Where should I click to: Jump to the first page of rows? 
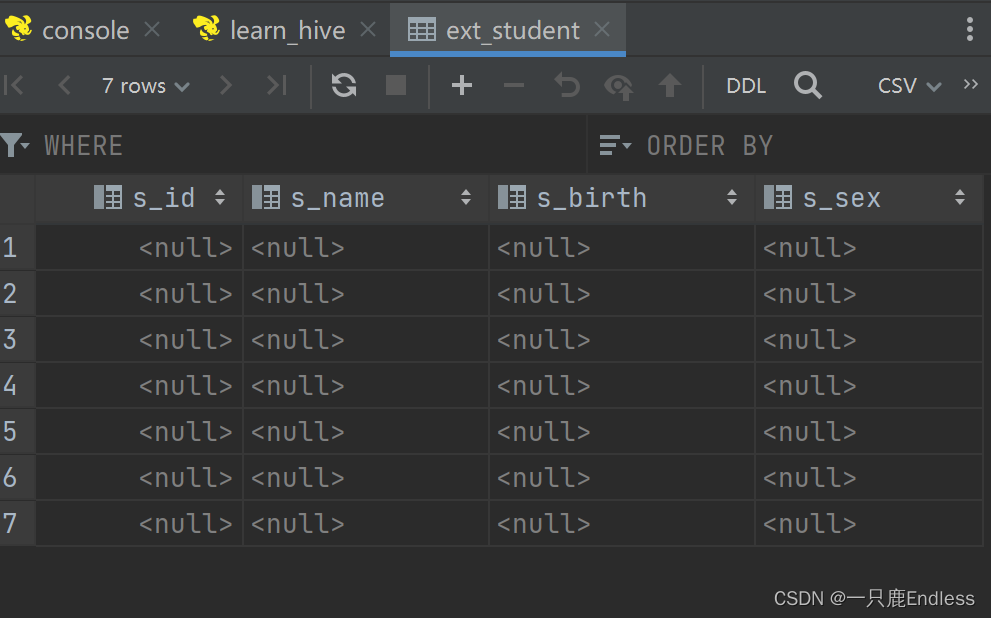(14, 85)
